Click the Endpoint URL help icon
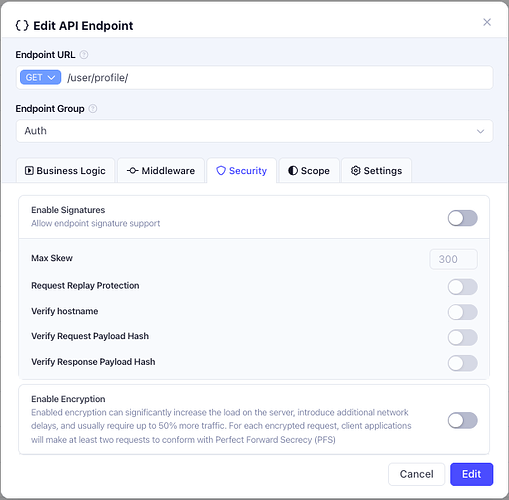This screenshot has width=509, height=500. pos(84,55)
